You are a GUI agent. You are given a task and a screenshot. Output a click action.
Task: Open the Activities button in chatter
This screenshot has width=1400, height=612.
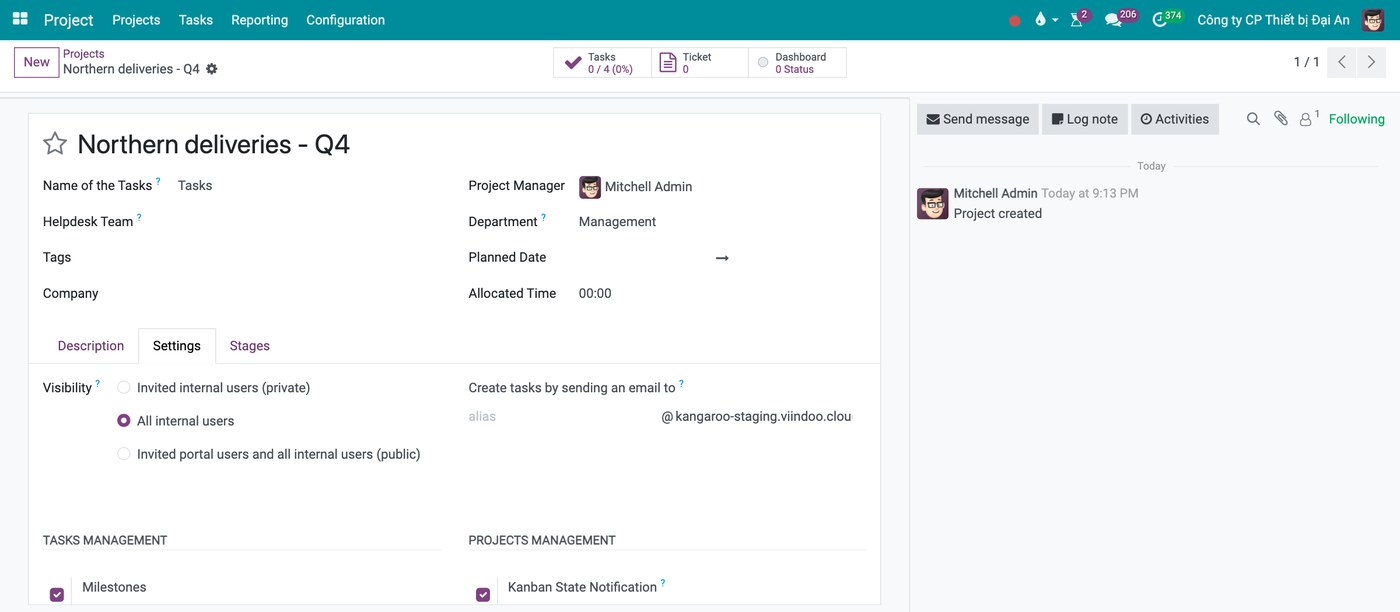click(1175, 119)
